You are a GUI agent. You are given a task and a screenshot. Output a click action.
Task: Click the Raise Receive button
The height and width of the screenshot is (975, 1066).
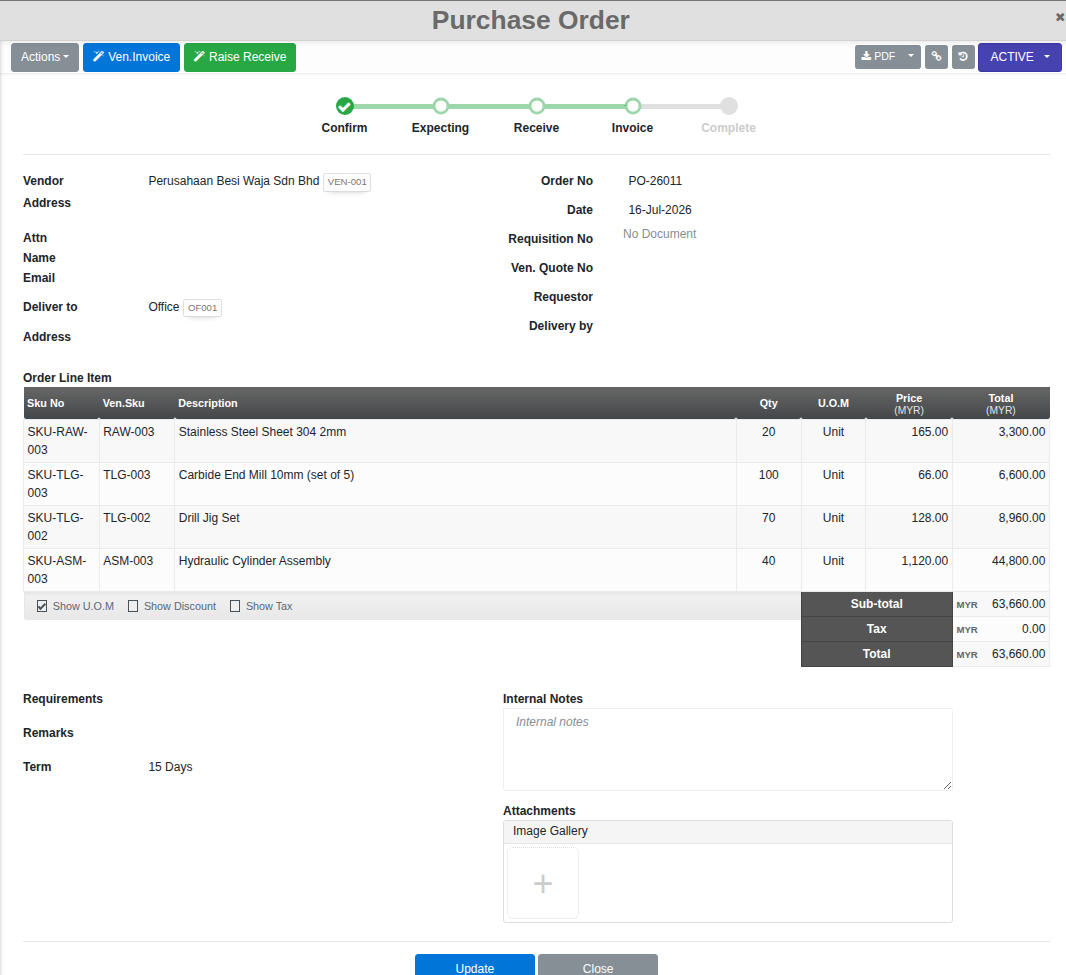pyautogui.click(x=240, y=57)
